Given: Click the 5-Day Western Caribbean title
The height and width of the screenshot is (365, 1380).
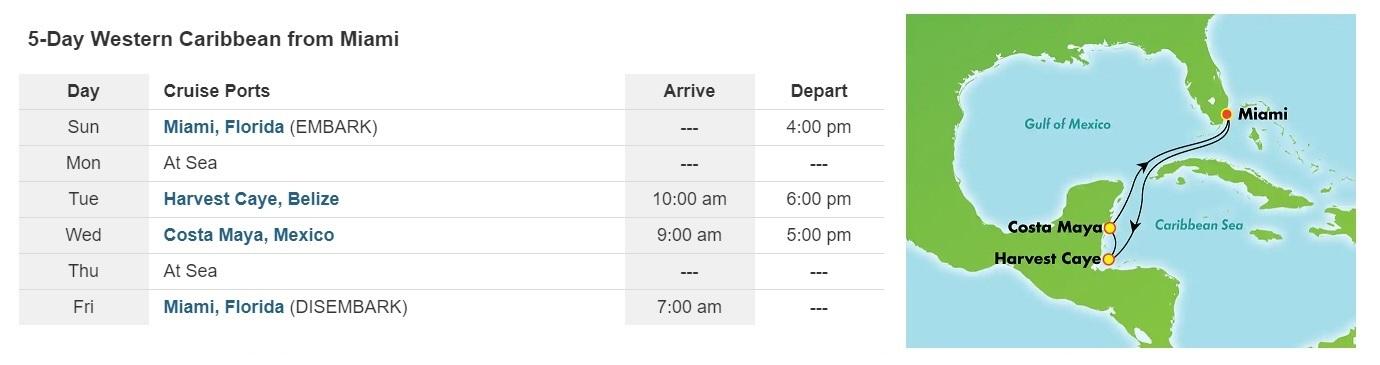Looking at the screenshot, I should (213, 40).
